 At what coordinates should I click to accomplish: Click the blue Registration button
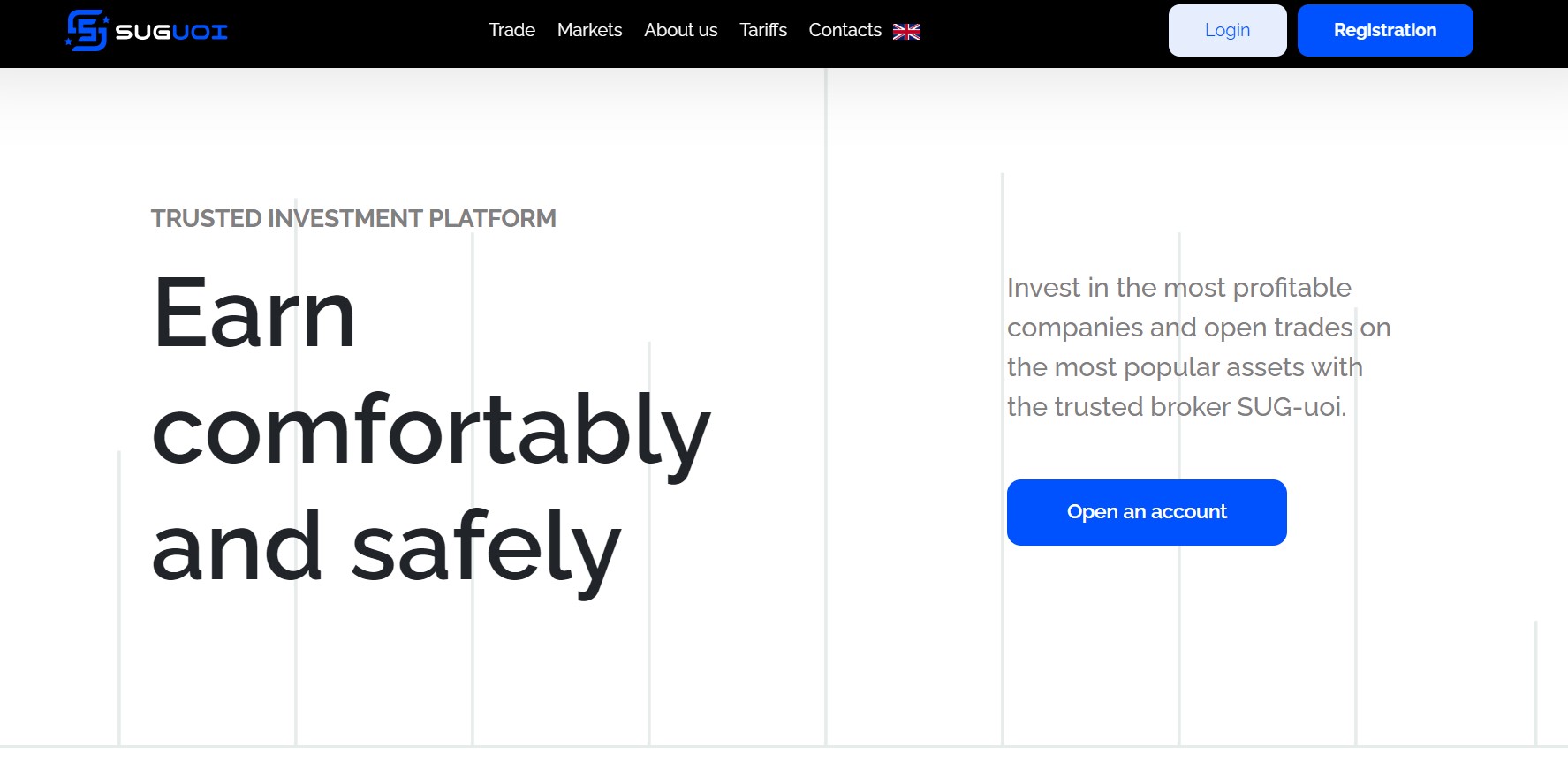1384,30
